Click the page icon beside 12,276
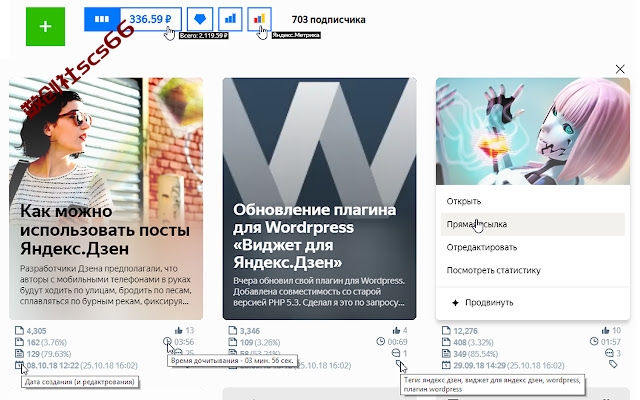This screenshot has height=400, width=640. click(446, 331)
